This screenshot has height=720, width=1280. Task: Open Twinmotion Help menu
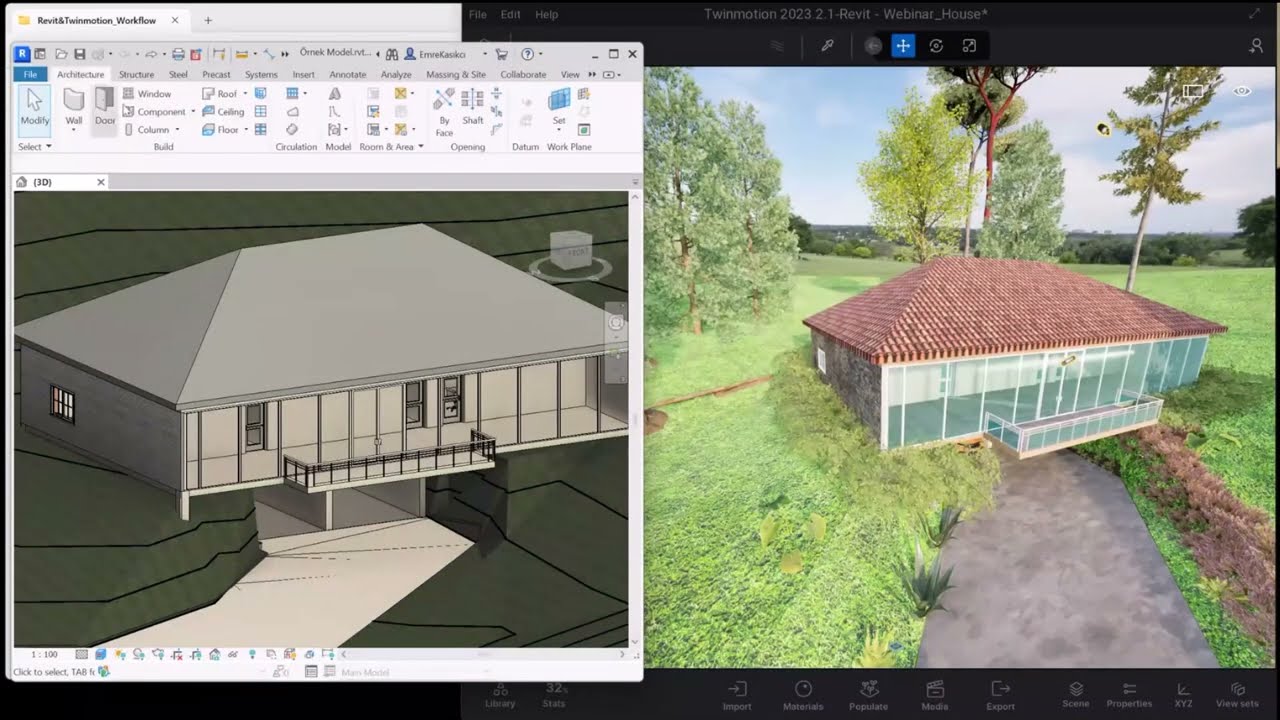[x=547, y=14]
